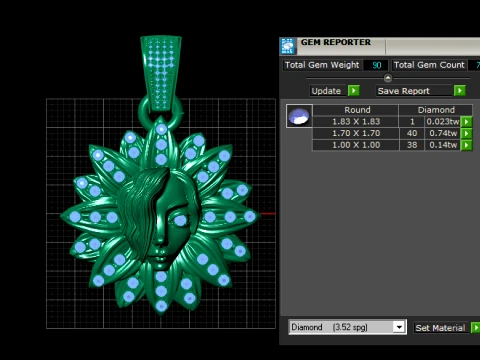Click the Save Report button
This screenshot has height=360, width=480.
[x=415, y=91]
